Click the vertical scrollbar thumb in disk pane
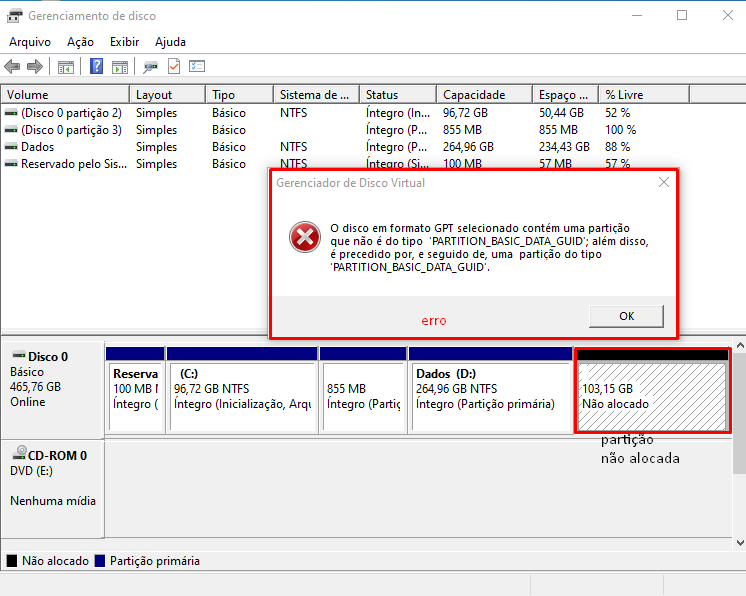 click(x=740, y=413)
